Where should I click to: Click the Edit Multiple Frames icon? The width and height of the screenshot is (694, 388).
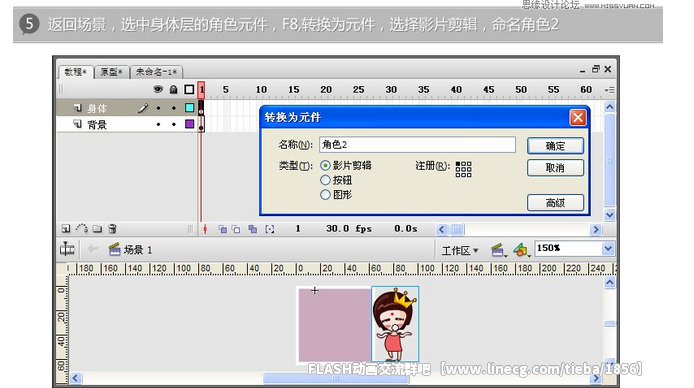253,229
